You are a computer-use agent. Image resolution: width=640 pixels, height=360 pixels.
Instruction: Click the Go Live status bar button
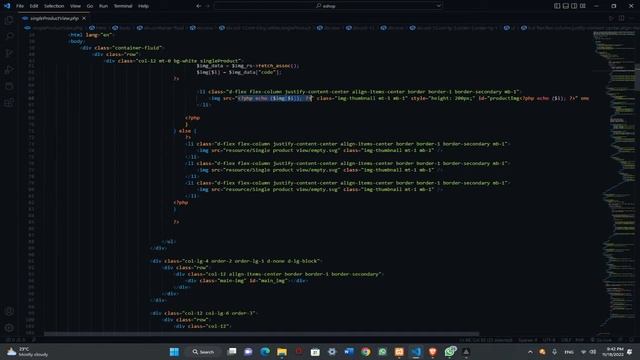pyautogui.click(x=601, y=340)
